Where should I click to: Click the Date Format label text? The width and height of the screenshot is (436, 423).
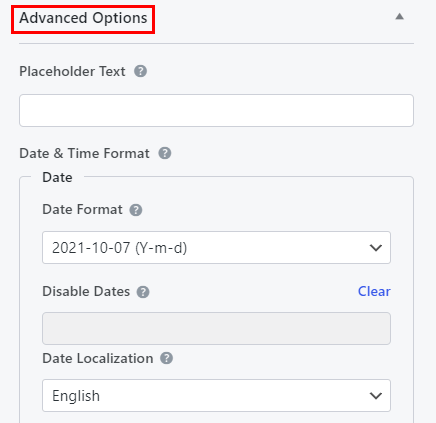tap(82, 209)
